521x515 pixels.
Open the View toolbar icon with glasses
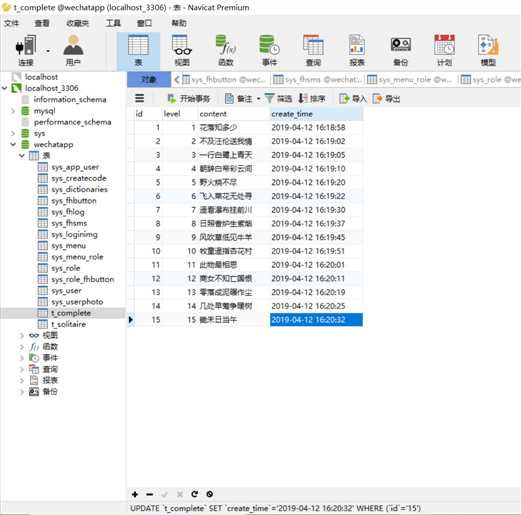[x=182, y=50]
